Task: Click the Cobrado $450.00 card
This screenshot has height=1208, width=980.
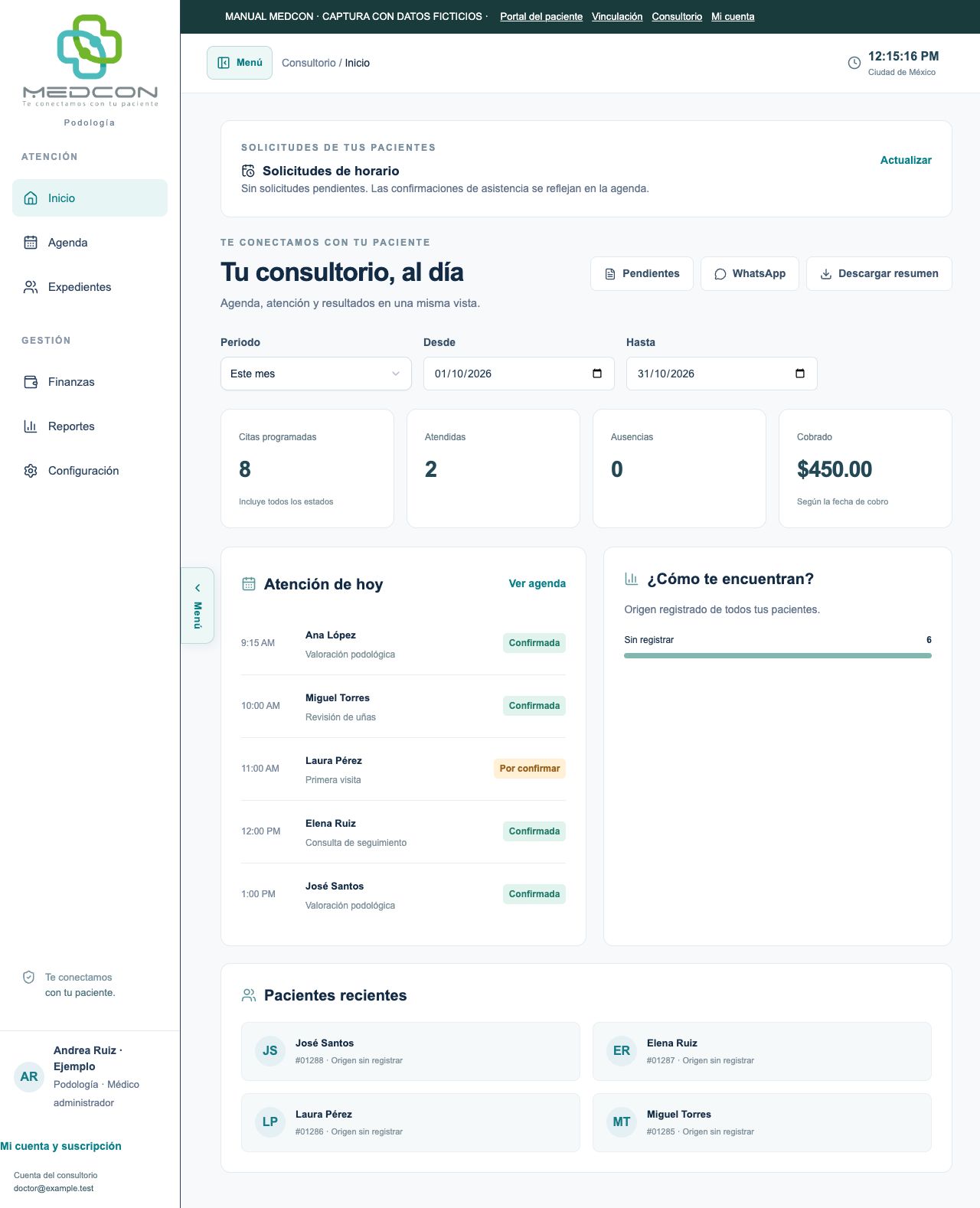Action: click(x=865, y=469)
